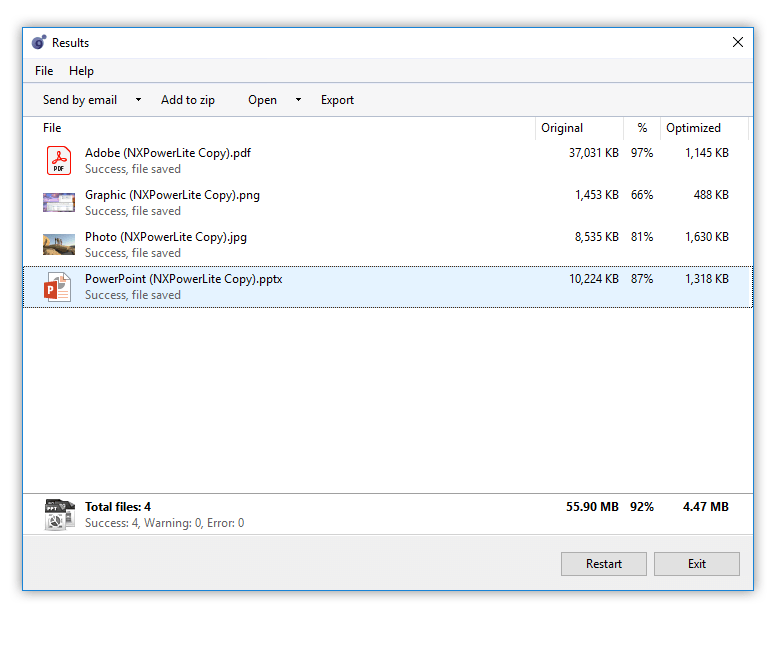Select PowerPoint (NXPowerLite Copy).pptx file name
The width and height of the screenshot is (776, 647).
coord(184,279)
